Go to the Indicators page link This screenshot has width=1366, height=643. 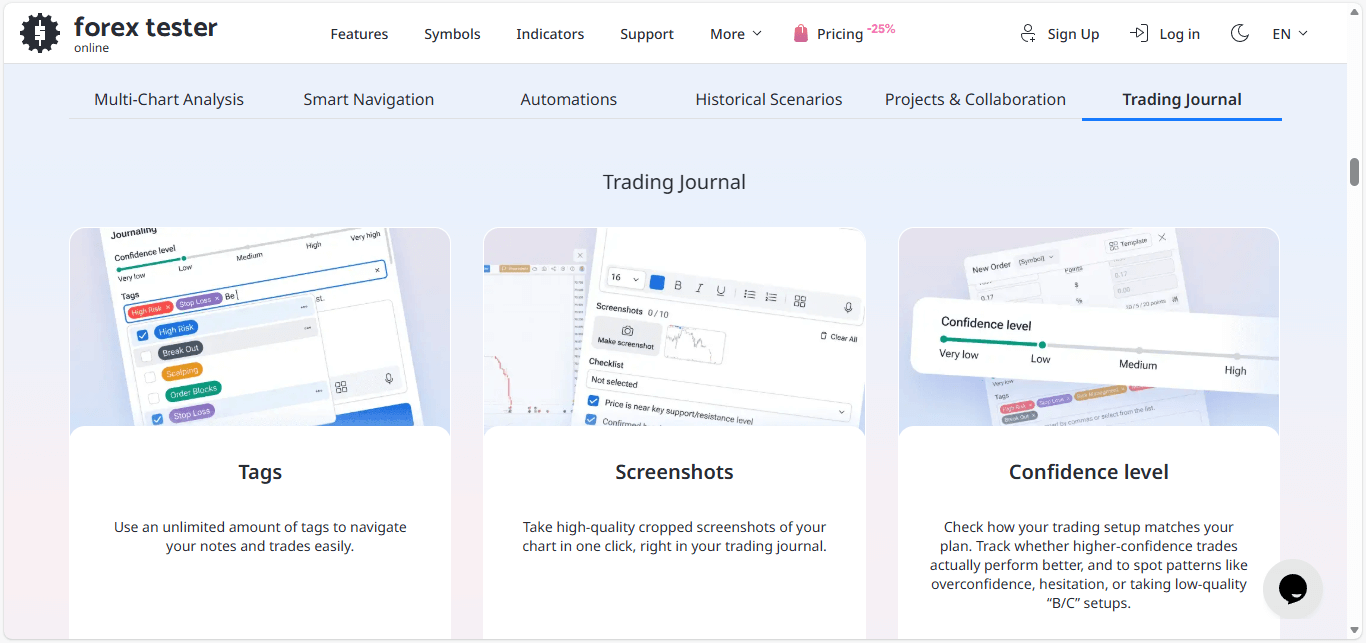coord(550,34)
